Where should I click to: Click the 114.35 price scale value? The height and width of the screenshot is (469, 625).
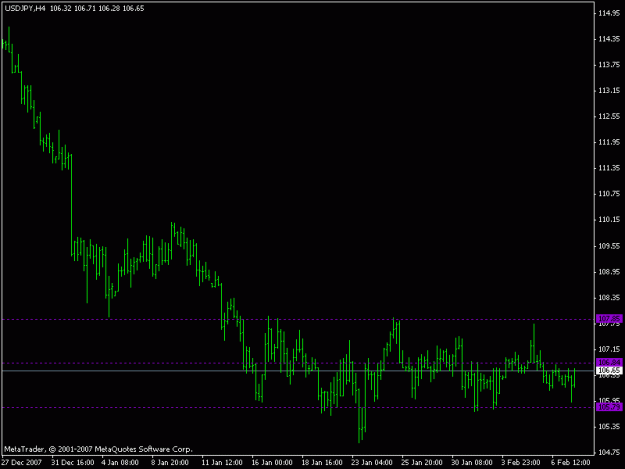click(609, 39)
